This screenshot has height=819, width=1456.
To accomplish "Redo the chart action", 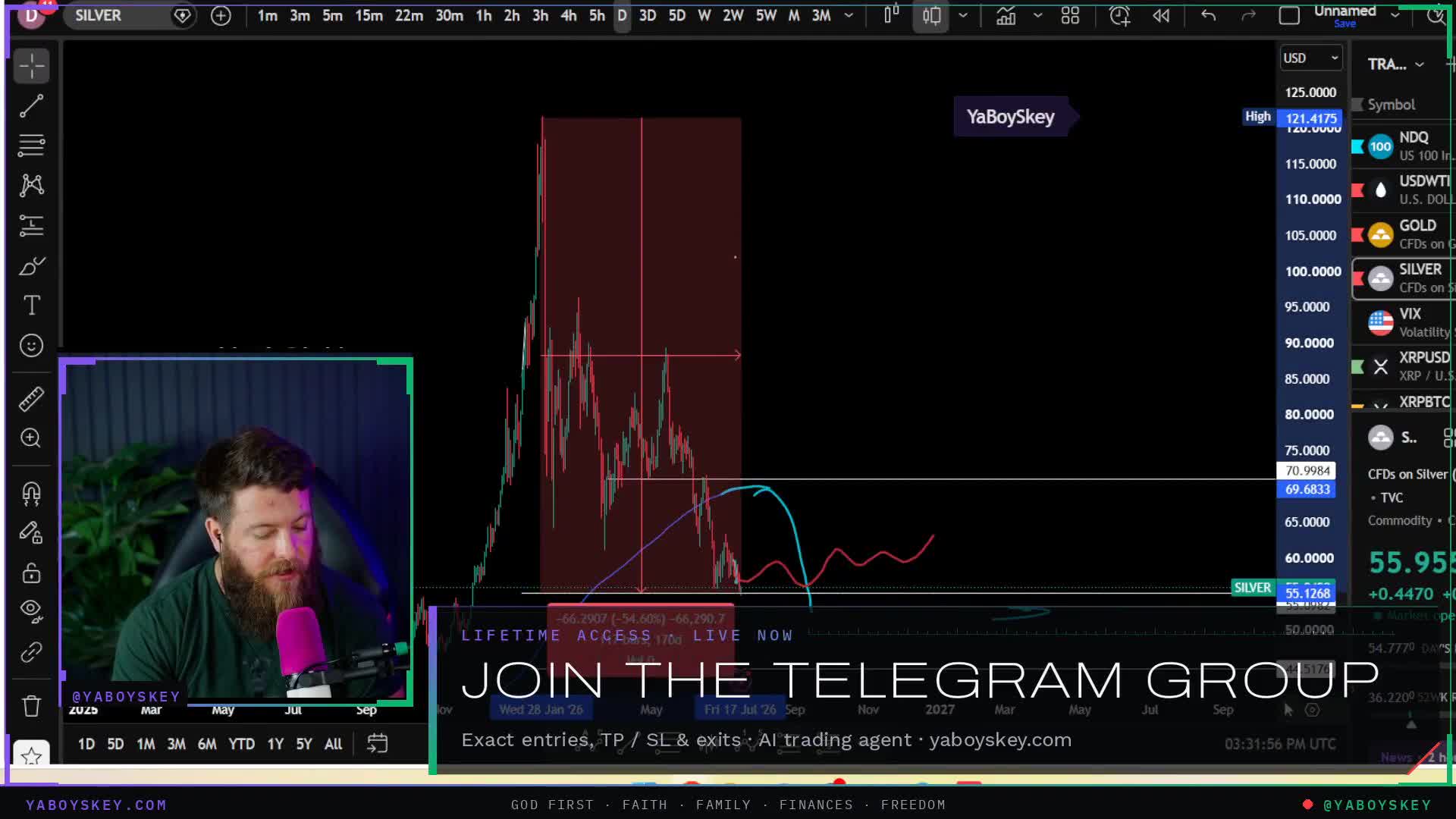I will [x=1248, y=15].
